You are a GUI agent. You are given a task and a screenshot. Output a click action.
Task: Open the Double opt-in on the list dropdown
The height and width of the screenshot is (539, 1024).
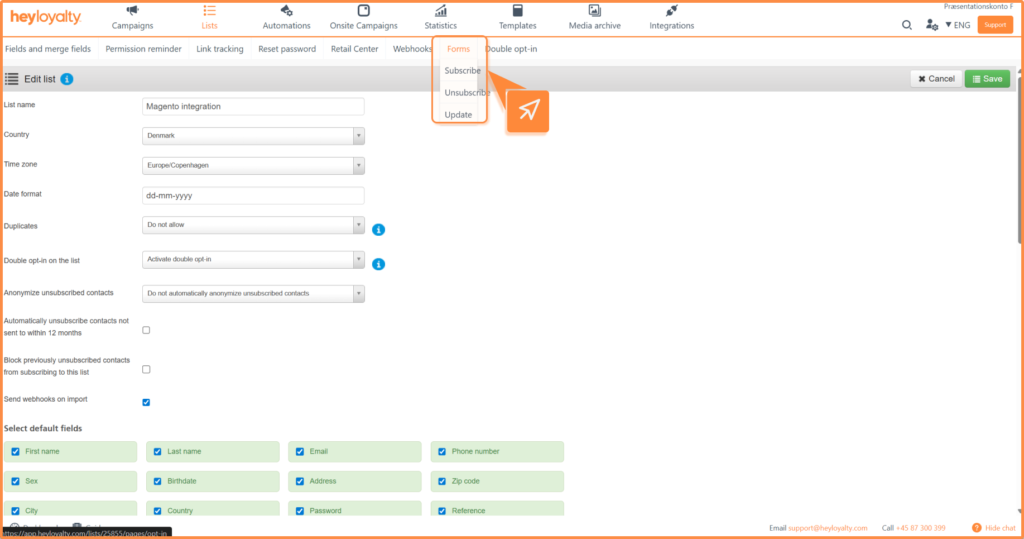tap(254, 260)
